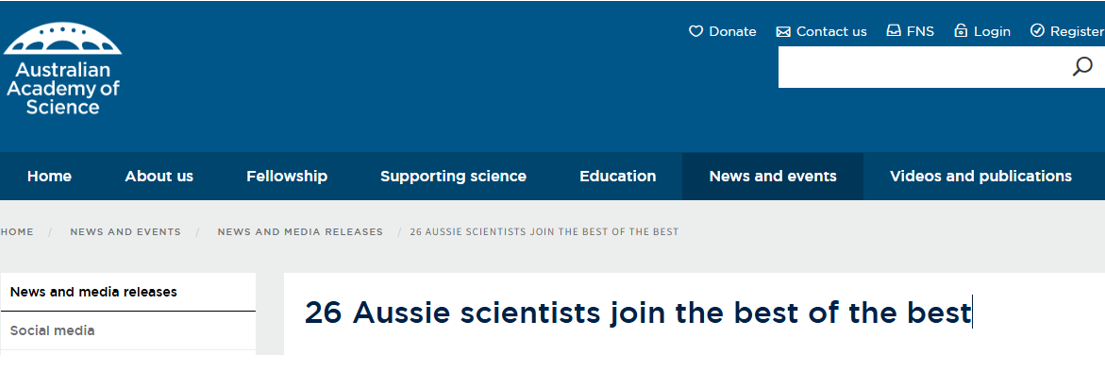The image size is (1105, 374).
Task: Open the Supporting science menu
Action: point(453,176)
